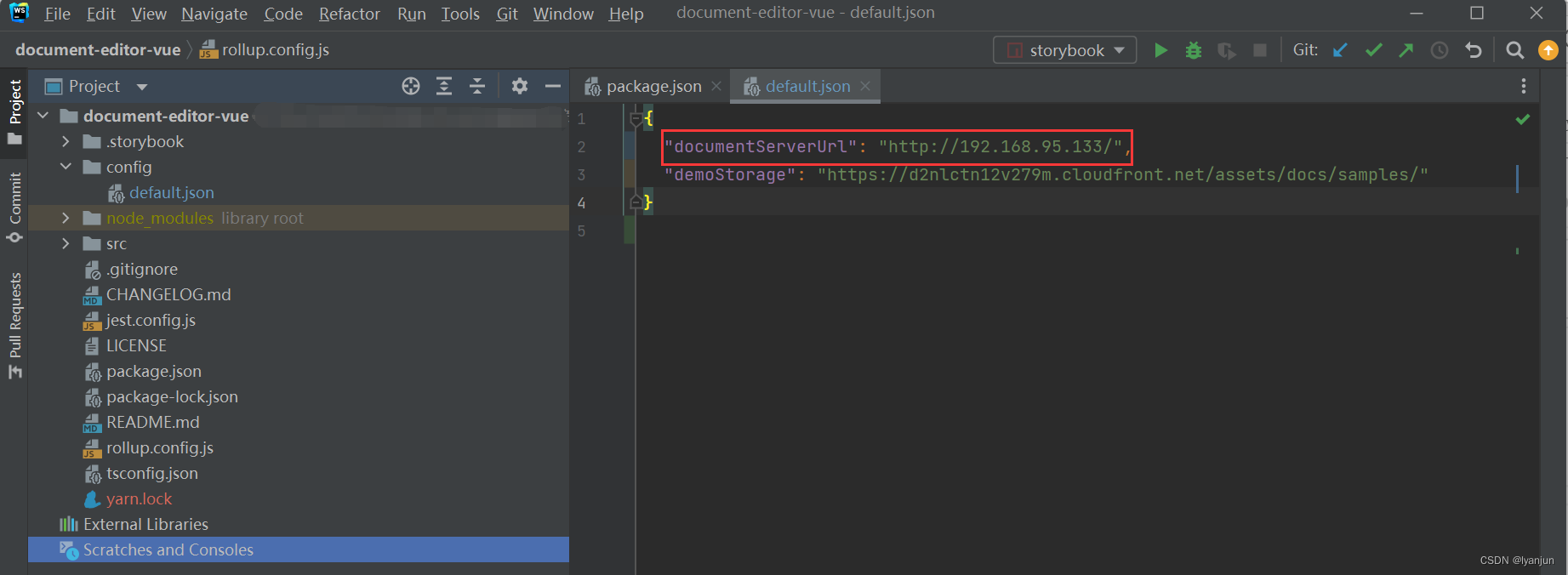Image resolution: width=1568 pixels, height=575 pixels.
Task: Hide the Project tool window
Action: [x=553, y=86]
